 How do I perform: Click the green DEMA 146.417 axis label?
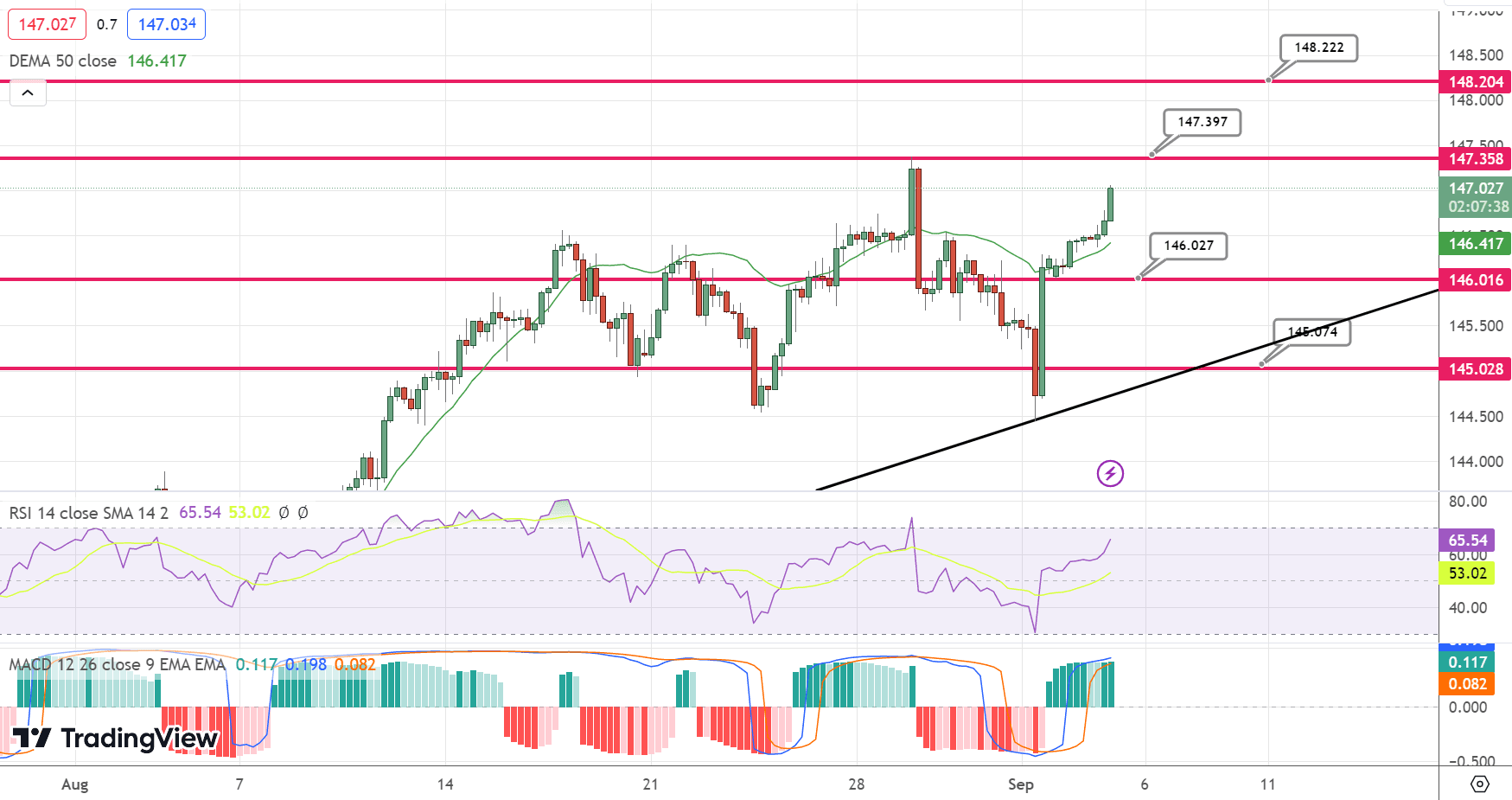[x=1476, y=244]
